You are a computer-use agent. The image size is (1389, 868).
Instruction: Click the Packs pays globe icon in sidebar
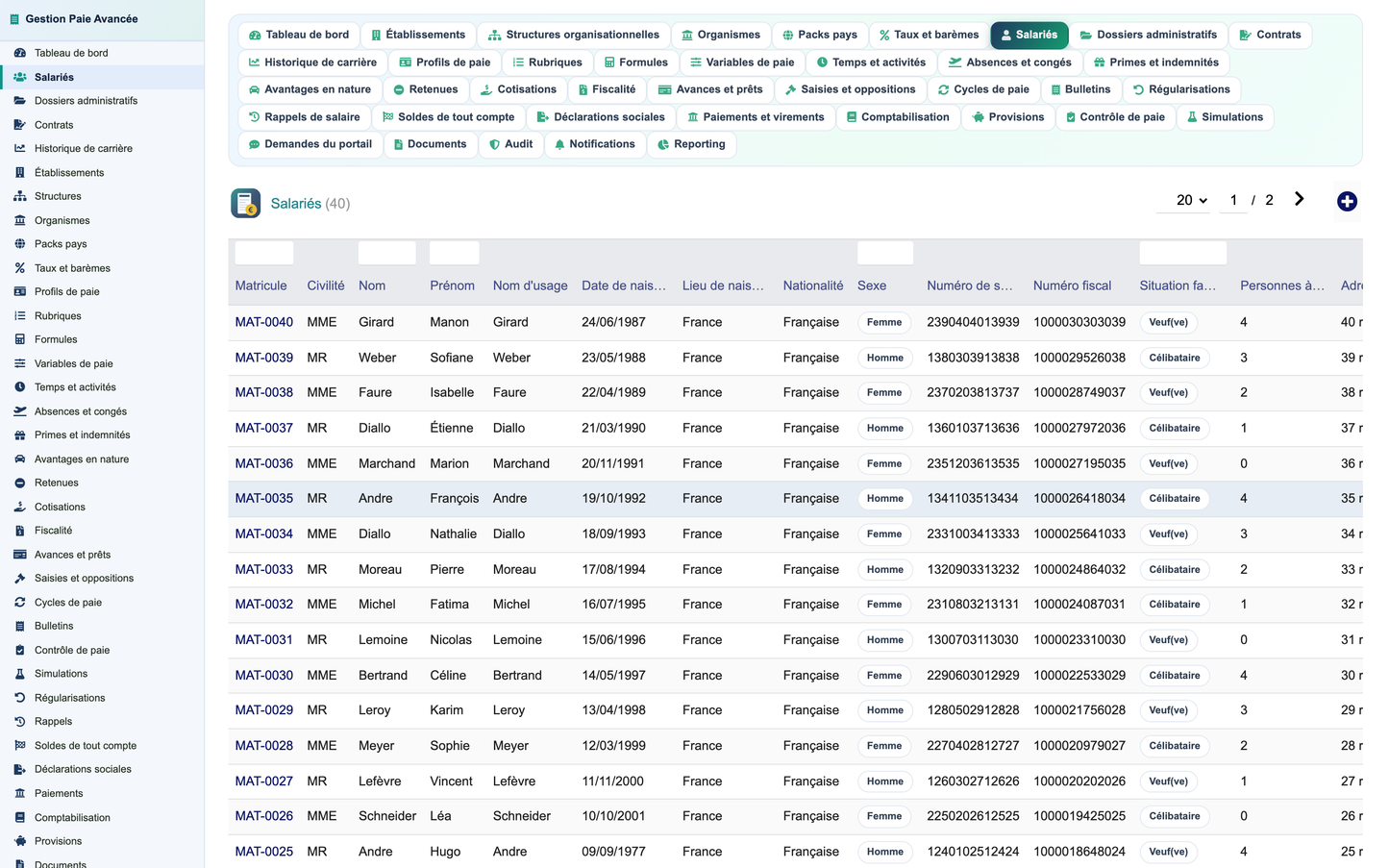pos(20,244)
